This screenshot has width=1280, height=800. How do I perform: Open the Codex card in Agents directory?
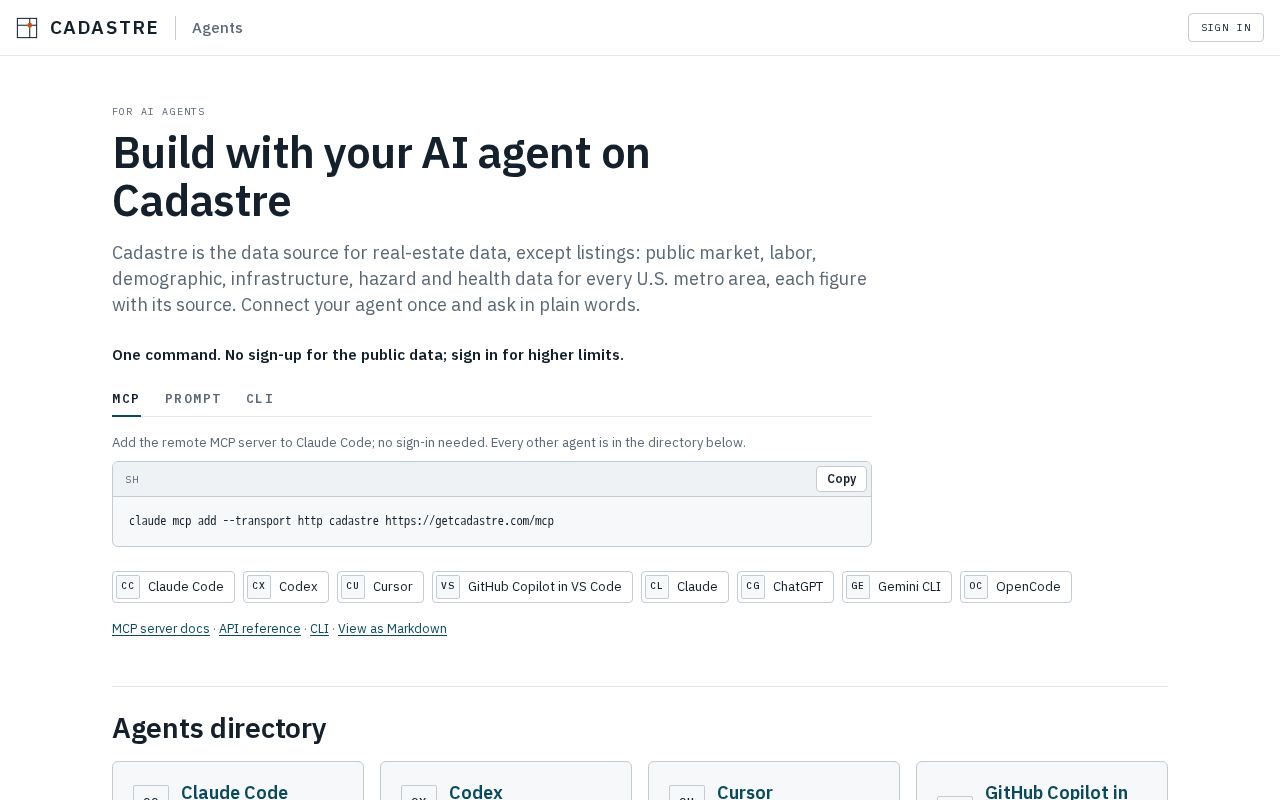506,781
